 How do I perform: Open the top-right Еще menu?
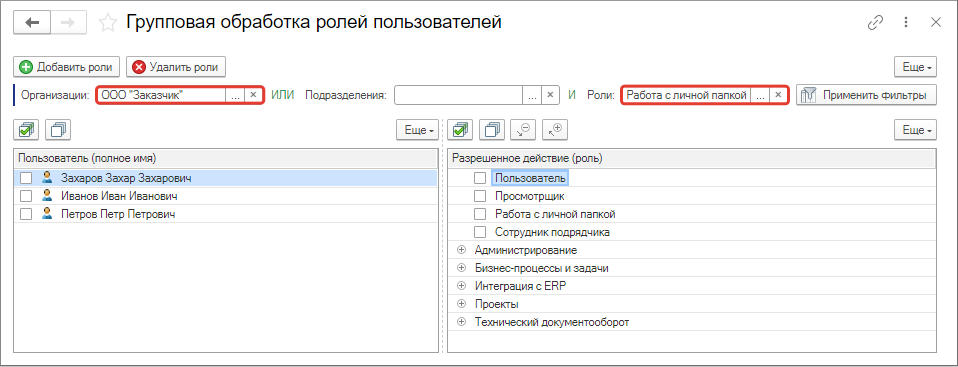click(x=915, y=67)
